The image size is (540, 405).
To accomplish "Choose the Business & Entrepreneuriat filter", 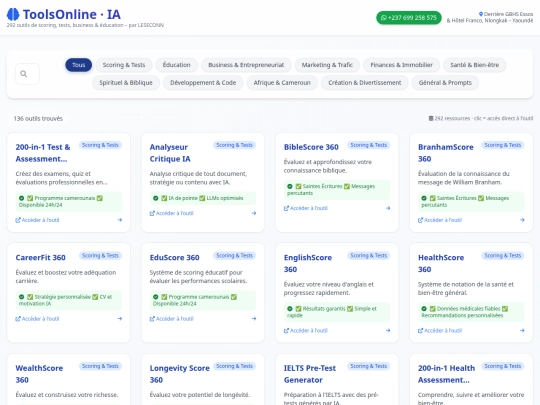I will (246, 65).
